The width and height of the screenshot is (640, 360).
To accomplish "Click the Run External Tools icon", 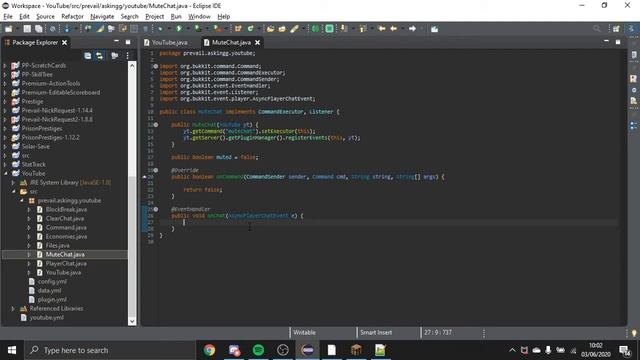I will click(x=217, y=29).
